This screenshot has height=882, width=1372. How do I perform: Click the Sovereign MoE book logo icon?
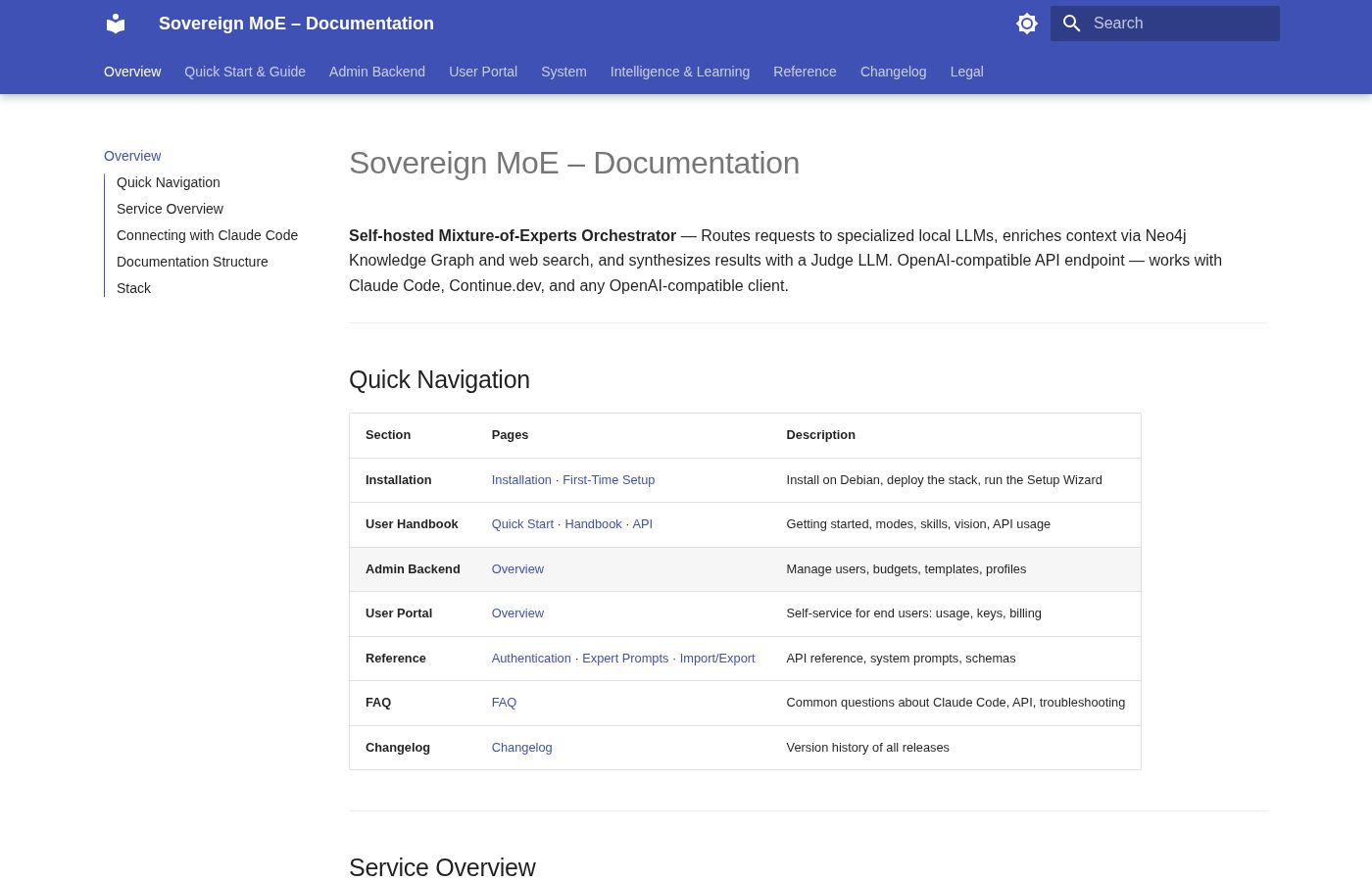click(x=116, y=24)
